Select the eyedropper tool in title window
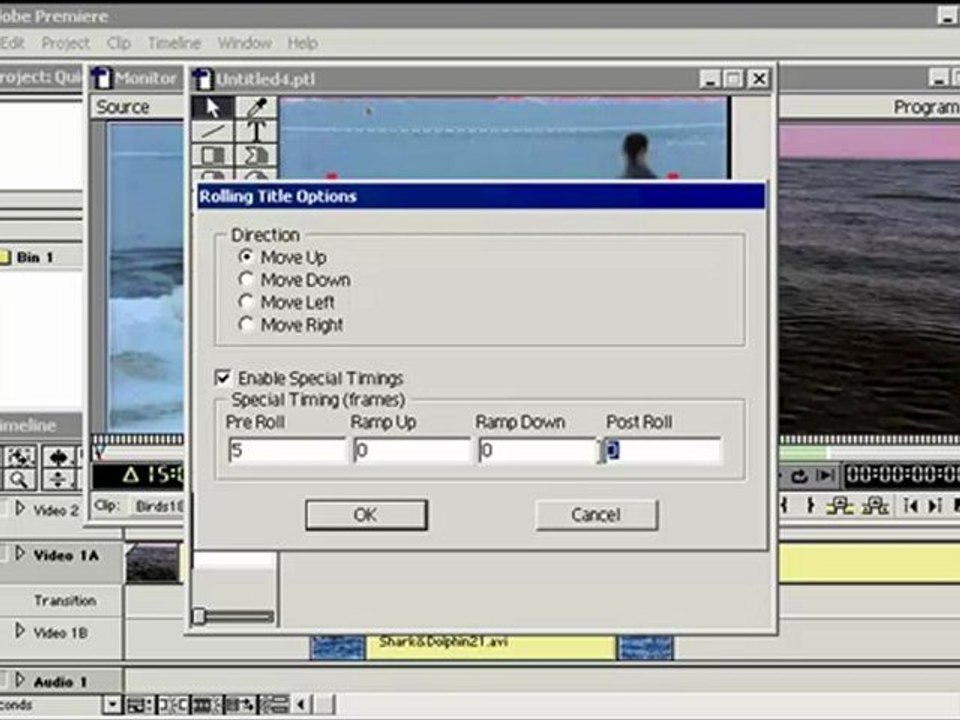The image size is (960, 720). [x=256, y=108]
